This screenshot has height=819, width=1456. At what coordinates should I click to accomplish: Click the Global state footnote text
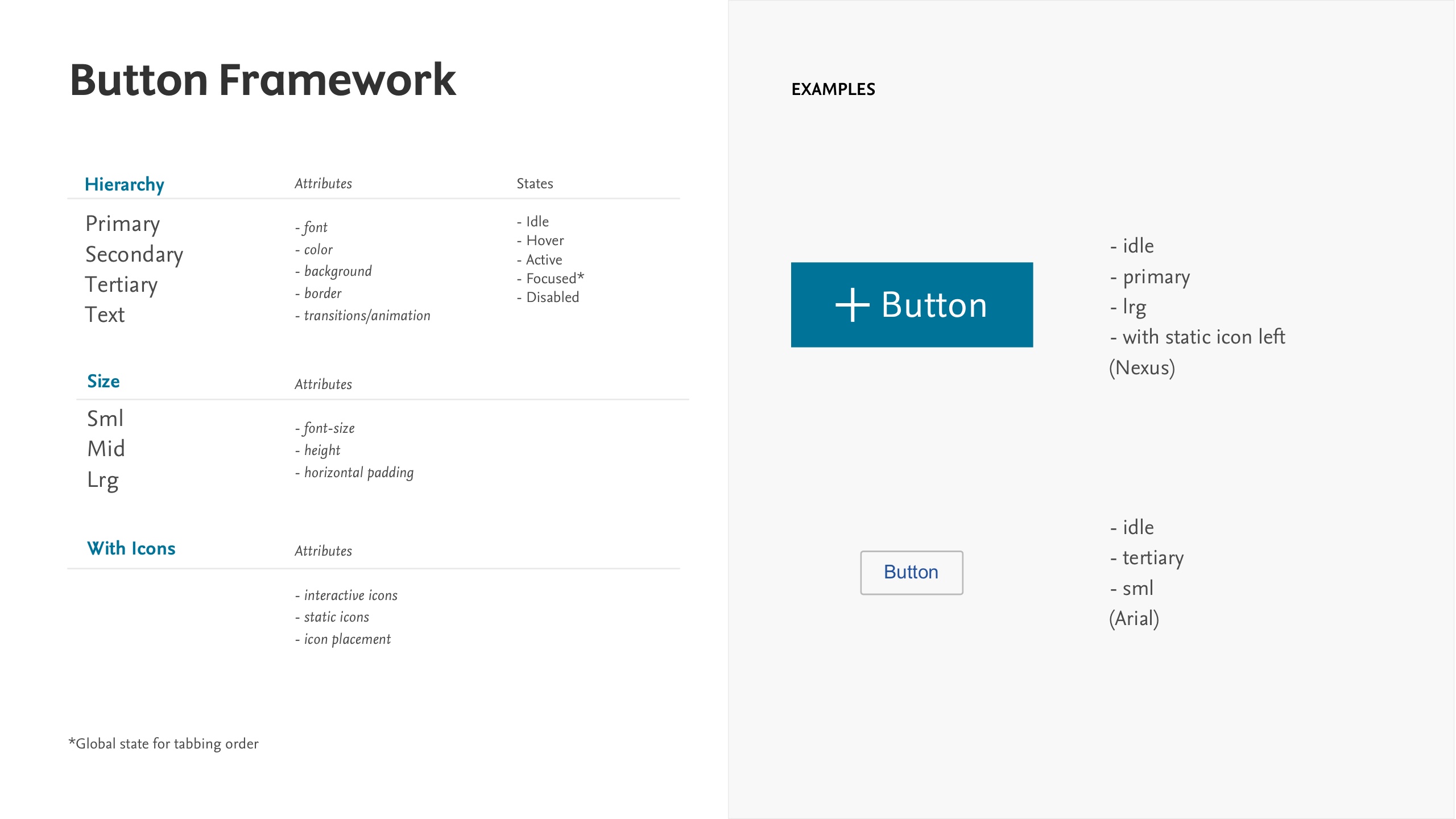coord(164,744)
